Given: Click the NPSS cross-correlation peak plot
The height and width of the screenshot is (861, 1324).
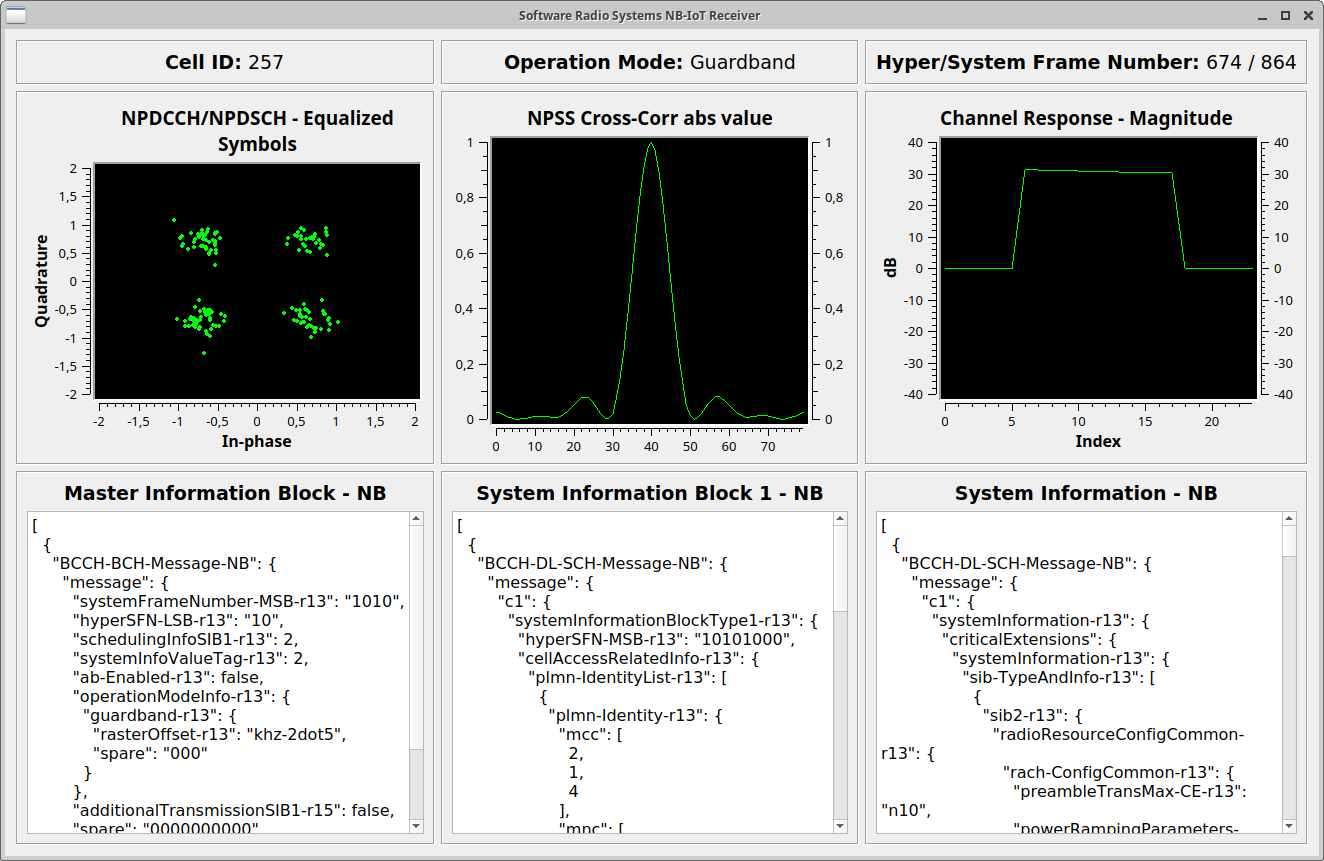Looking at the screenshot, I should tap(650, 281).
